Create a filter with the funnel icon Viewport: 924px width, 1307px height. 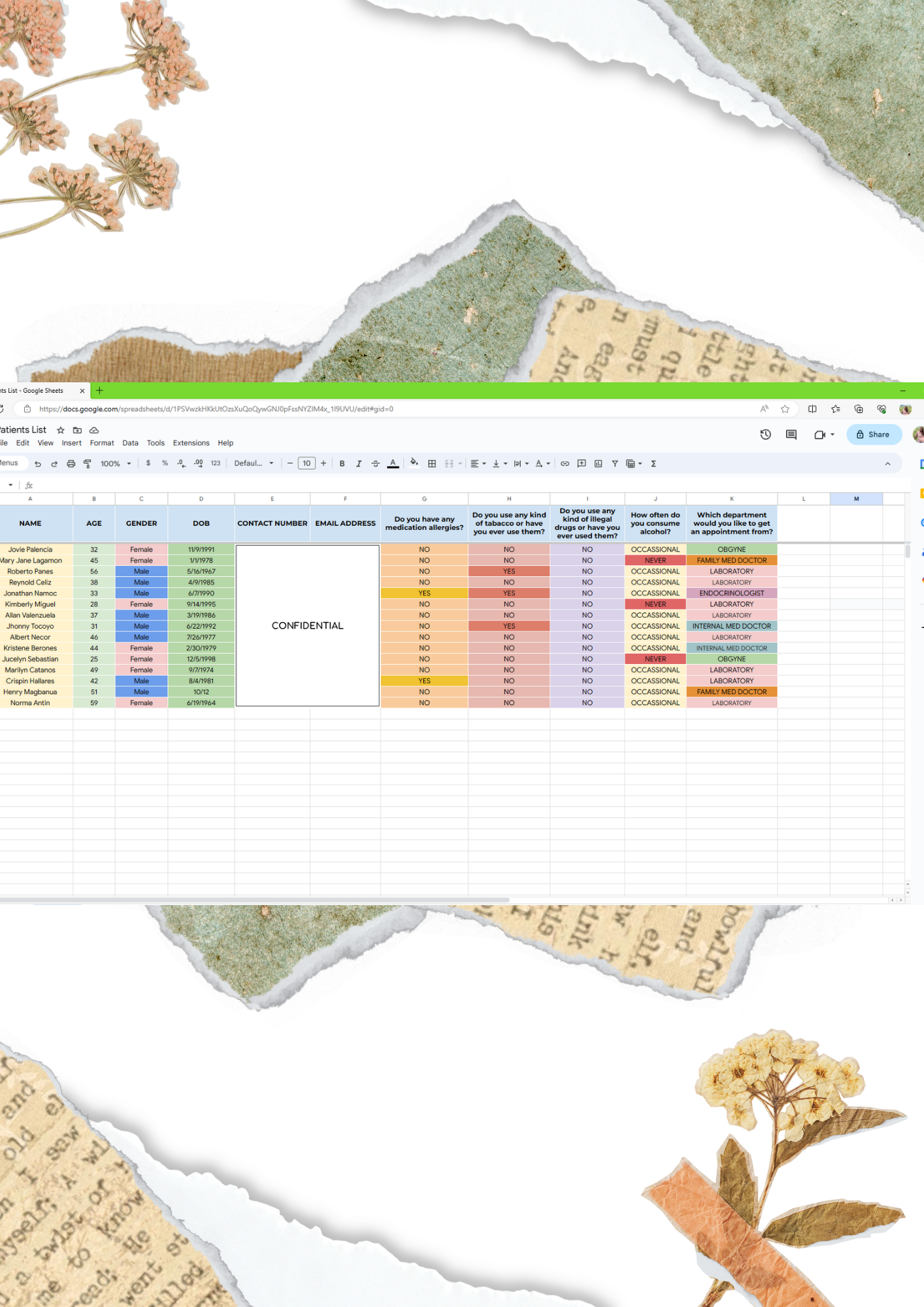[x=615, y=464]
